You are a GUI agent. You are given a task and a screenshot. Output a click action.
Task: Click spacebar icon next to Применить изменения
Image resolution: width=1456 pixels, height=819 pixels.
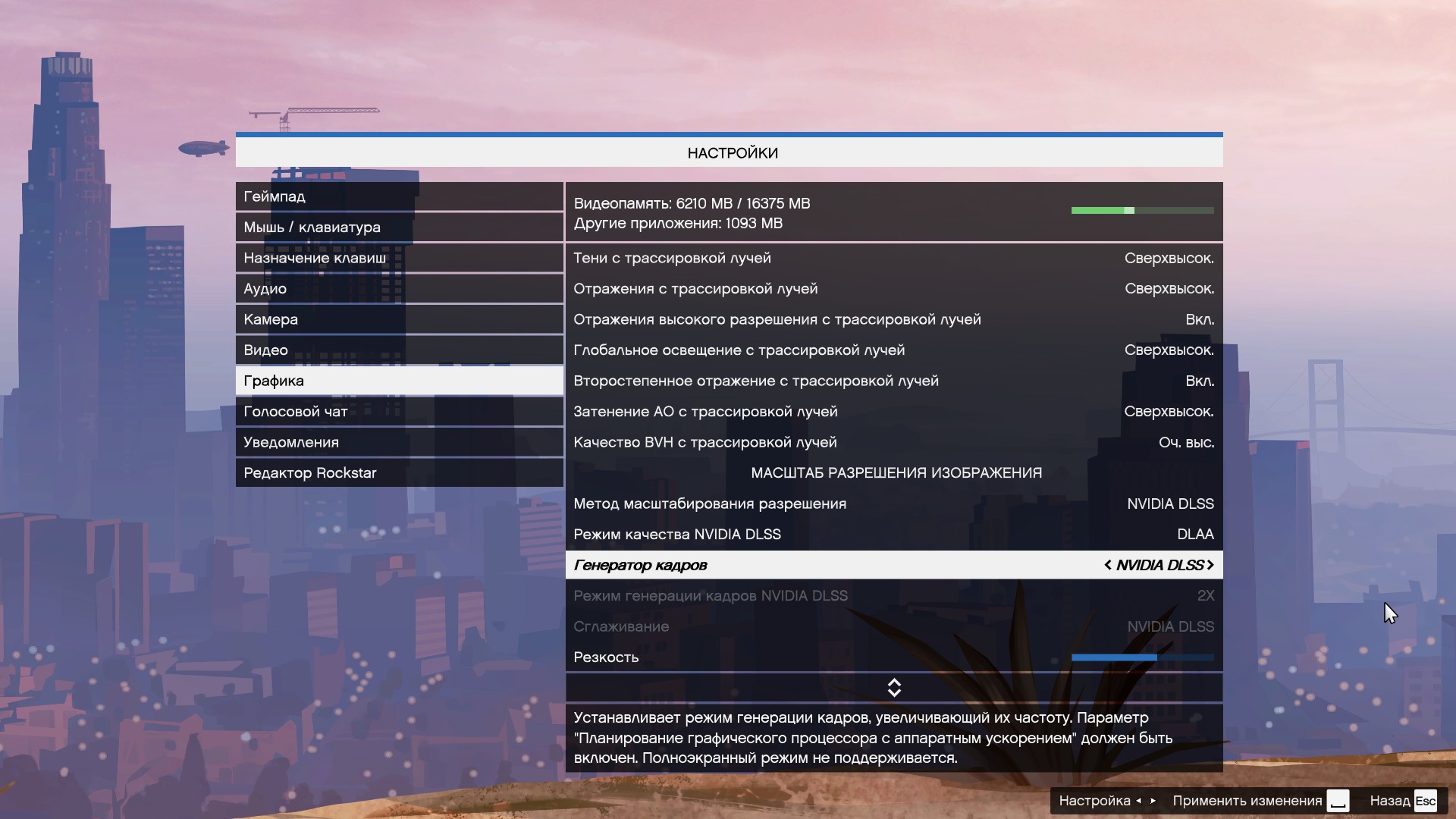pos(1338,801)
